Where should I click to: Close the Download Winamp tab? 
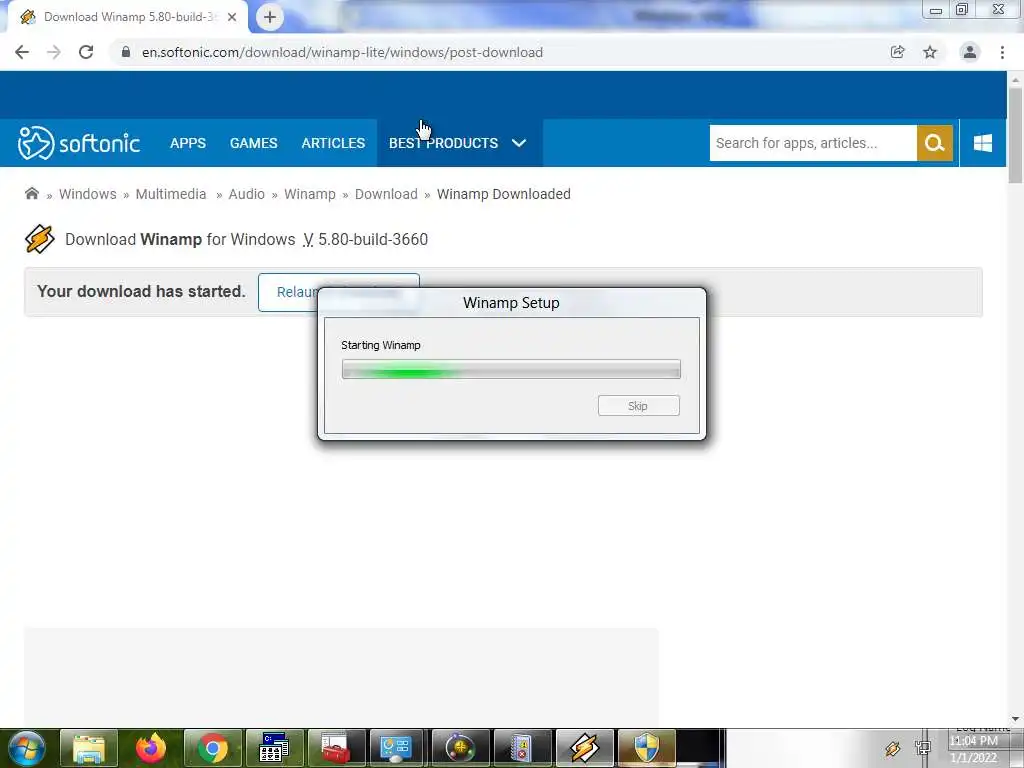[232, 17]
